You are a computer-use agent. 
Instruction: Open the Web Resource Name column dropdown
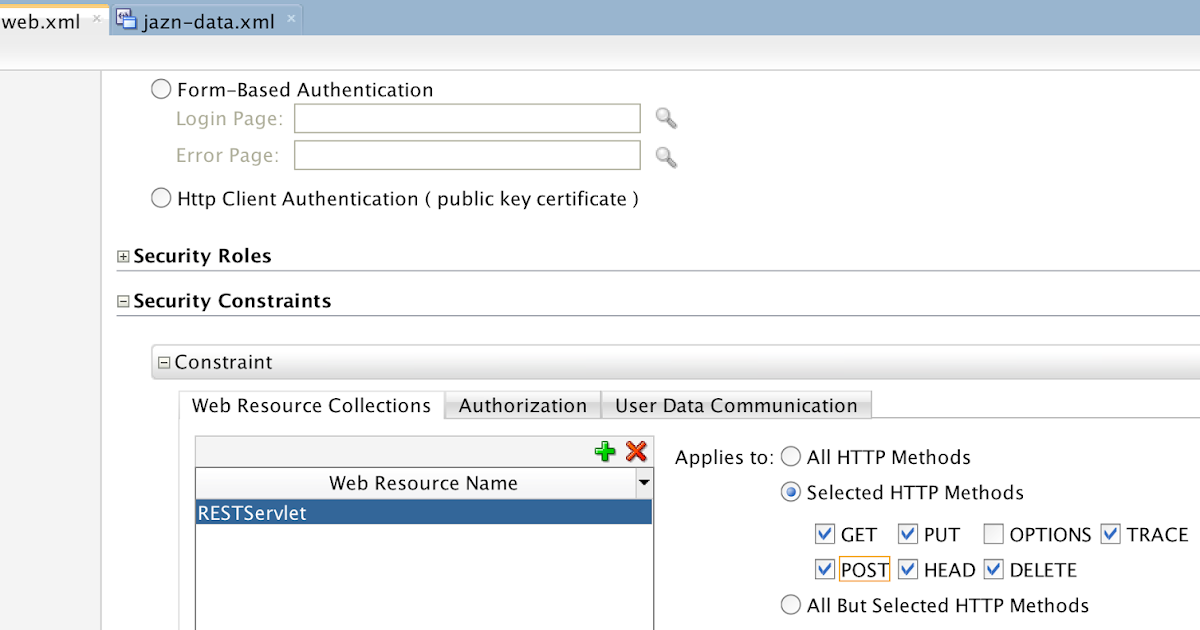[x=645, y=483]
